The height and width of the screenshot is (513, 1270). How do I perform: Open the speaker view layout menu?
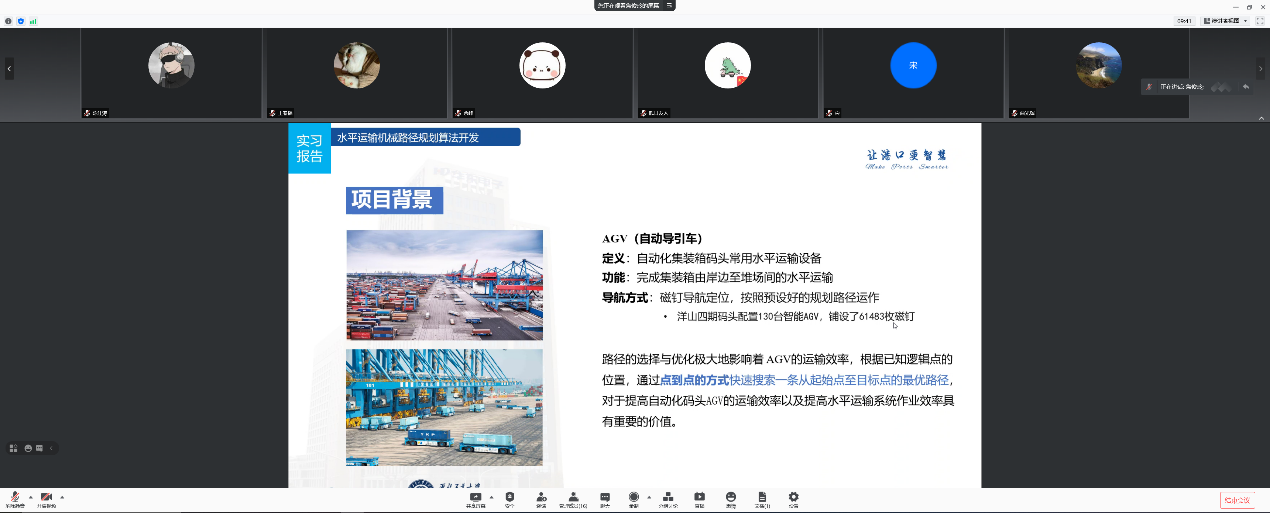click(x=1226, y=20)
